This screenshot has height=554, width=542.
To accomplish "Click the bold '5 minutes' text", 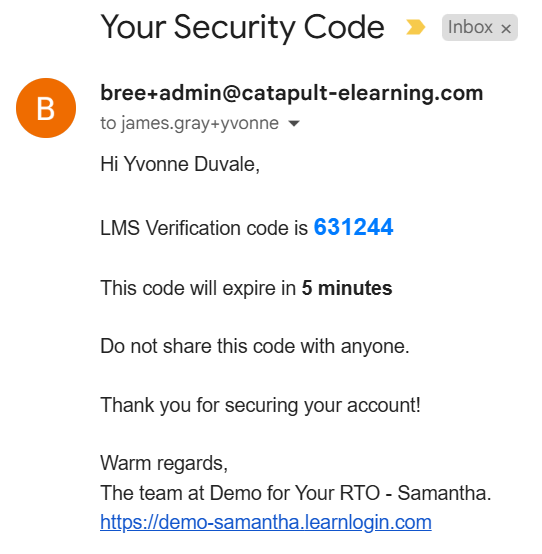I will (347, 288).
